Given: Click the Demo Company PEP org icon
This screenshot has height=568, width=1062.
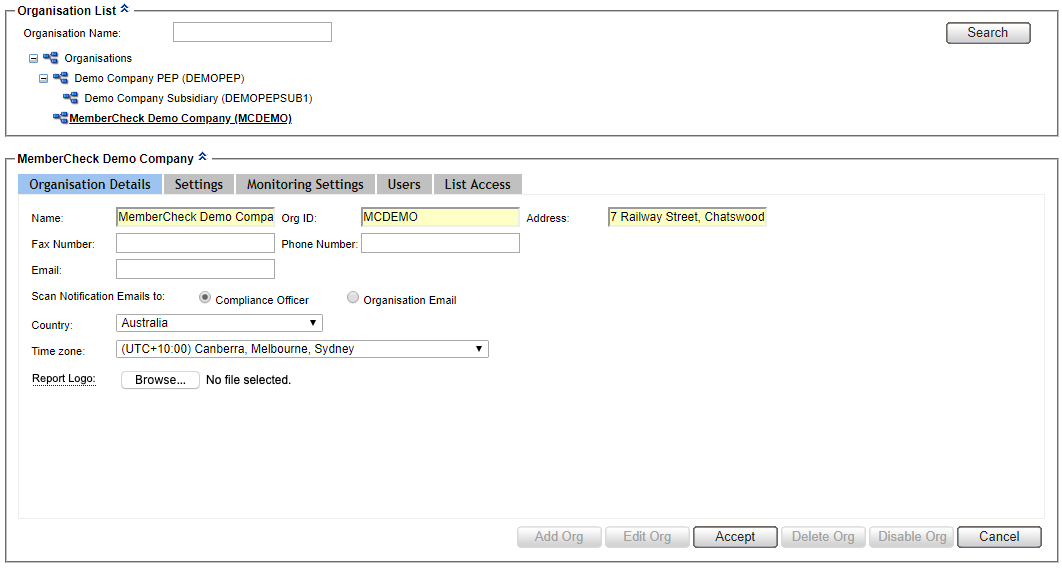Looking at the screenshot, I should [x=61, y=78].
